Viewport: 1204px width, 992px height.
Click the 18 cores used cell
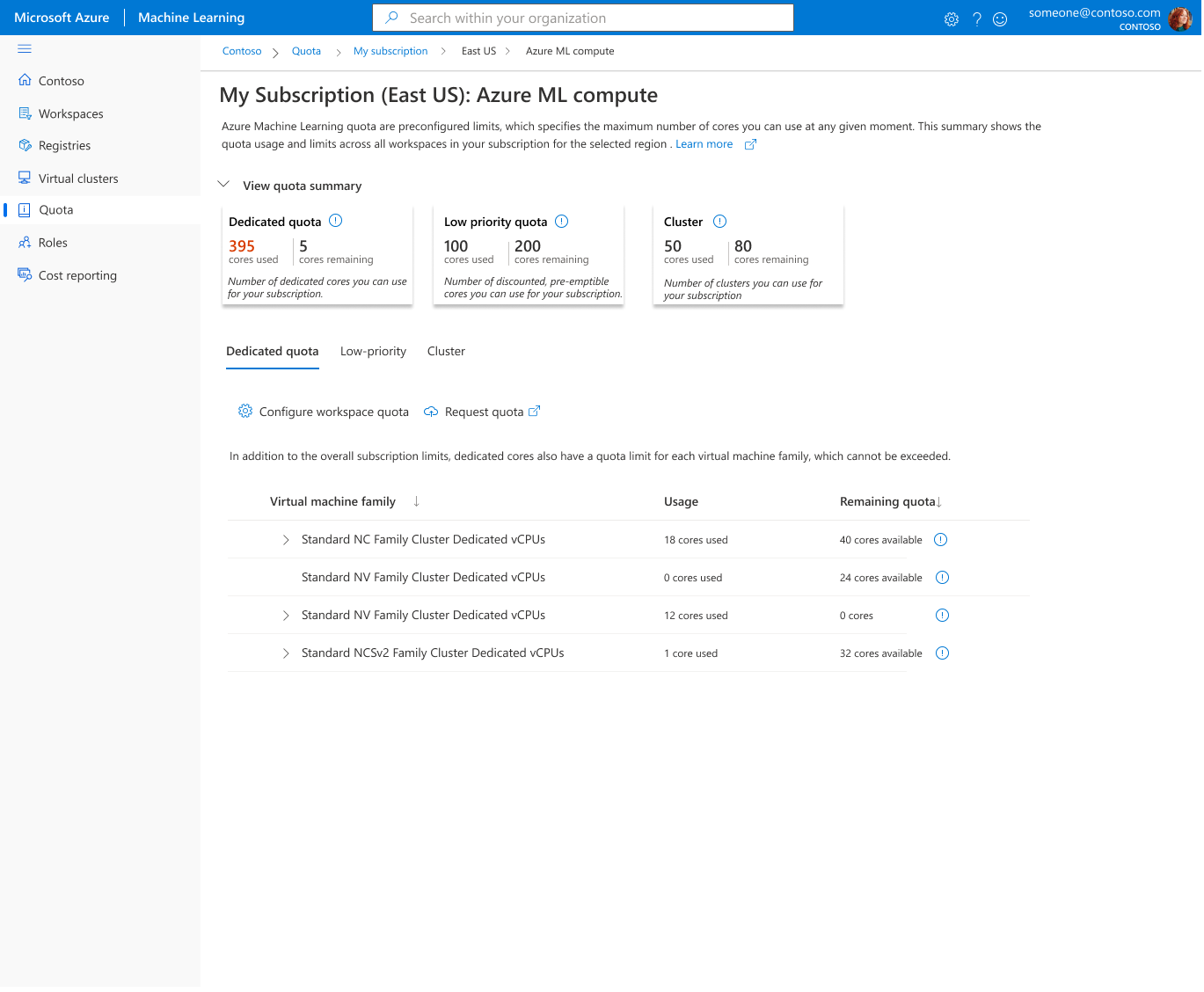click(696, 540)
